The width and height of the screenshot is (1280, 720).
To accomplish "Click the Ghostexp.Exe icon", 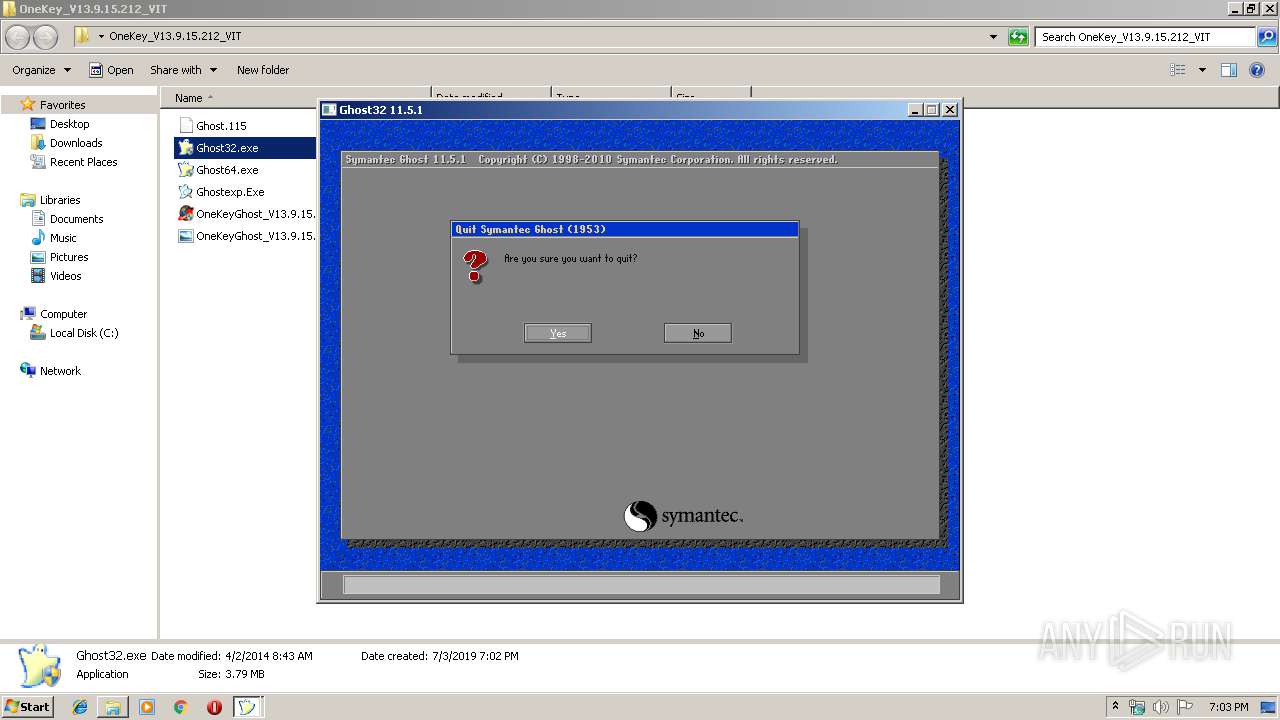I will point(186,192).
